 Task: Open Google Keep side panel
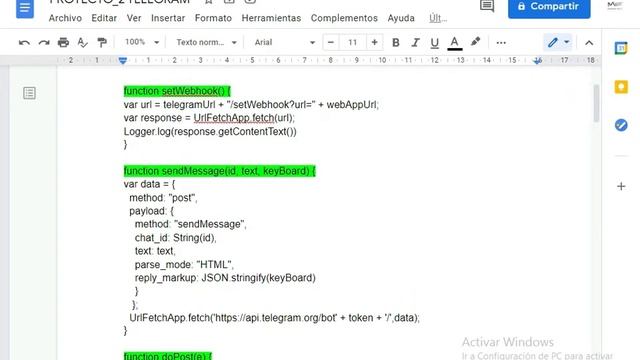(621, 87)
